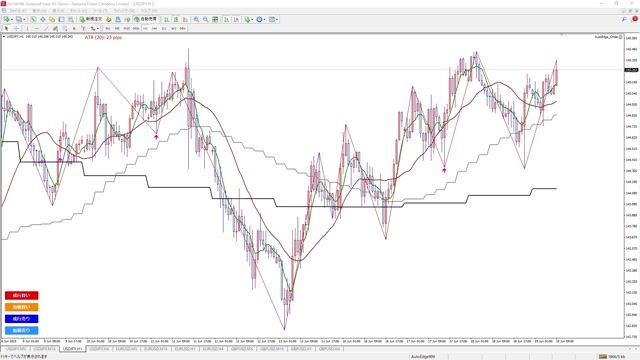Click the orange 指値買い limit buy button
Screen dimensions: 640x360
[21, 307]
